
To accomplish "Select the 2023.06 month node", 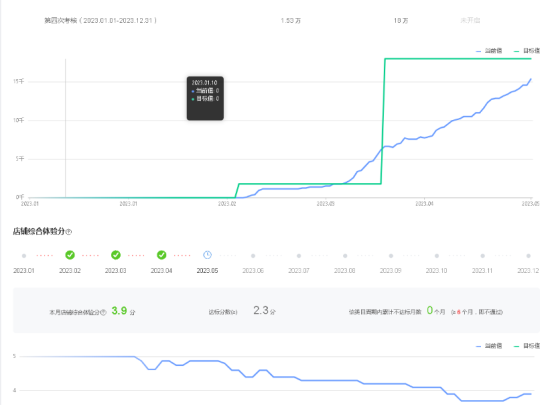I will [253, 256].
